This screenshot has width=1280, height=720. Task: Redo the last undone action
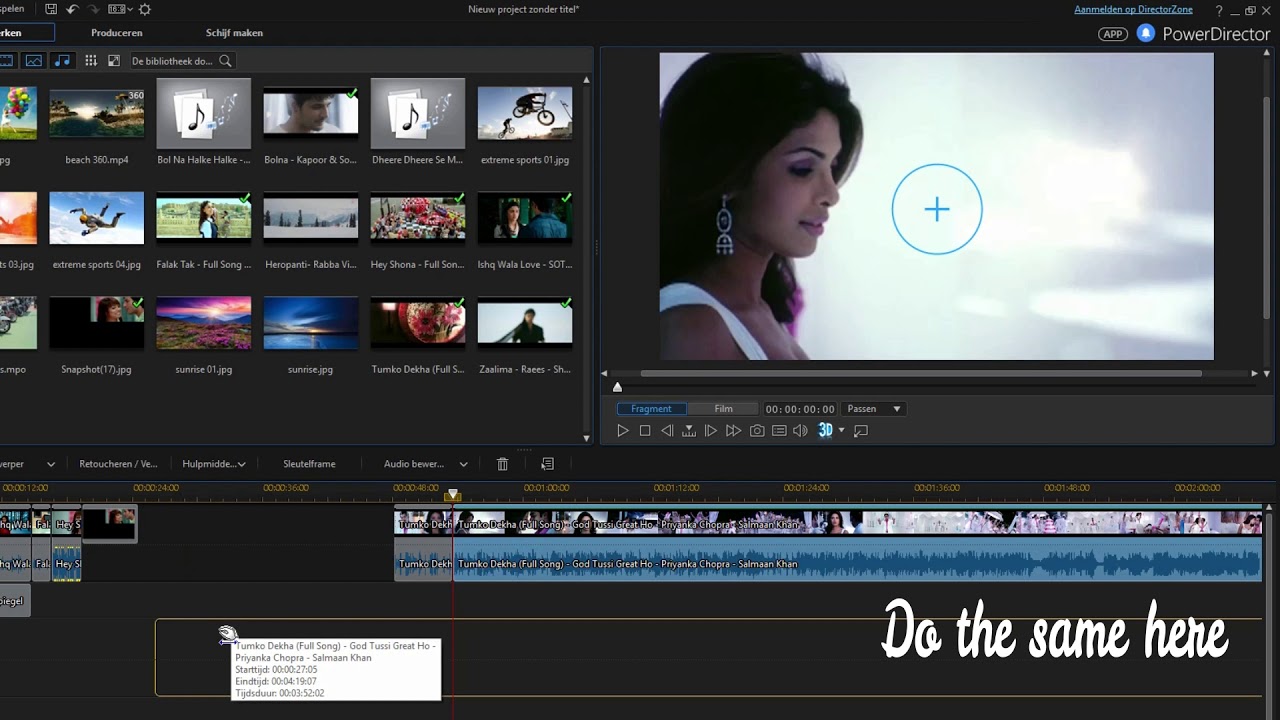click(x=94, y=9)
